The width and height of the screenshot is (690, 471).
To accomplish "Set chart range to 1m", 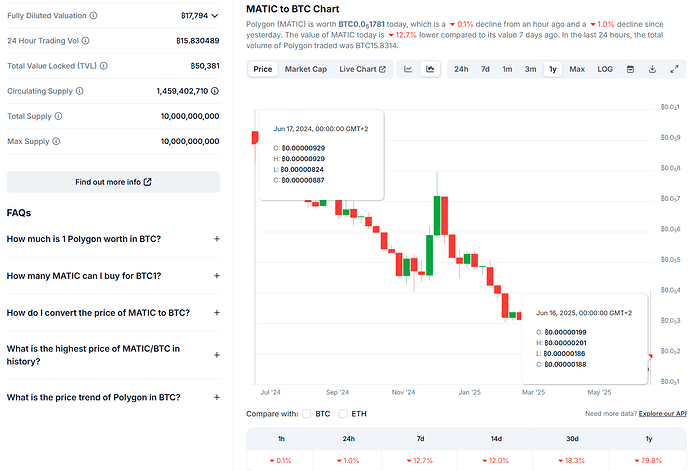I will coord(507,69).
